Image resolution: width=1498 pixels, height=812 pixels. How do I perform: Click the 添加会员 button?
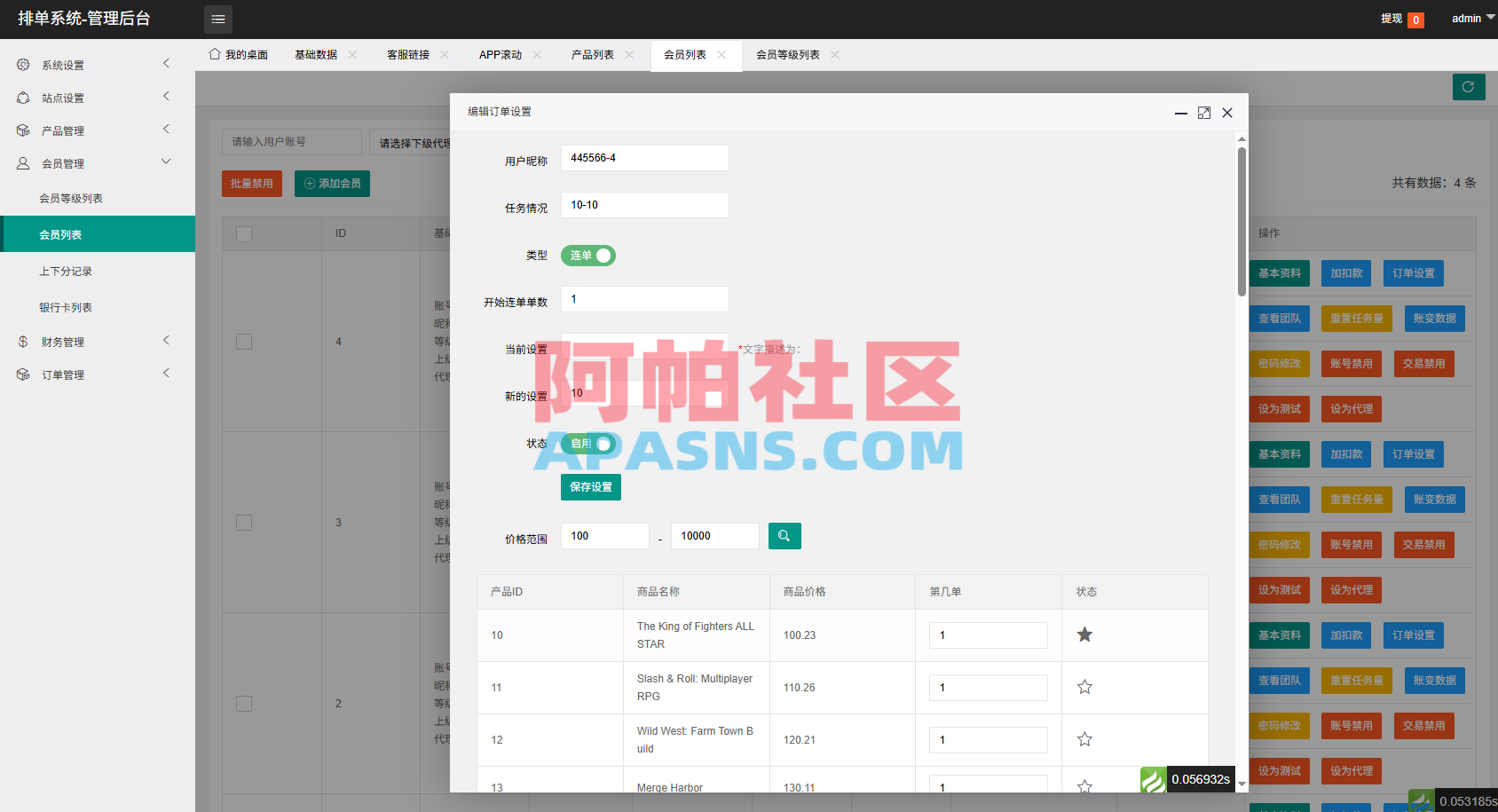click(332, 184)
